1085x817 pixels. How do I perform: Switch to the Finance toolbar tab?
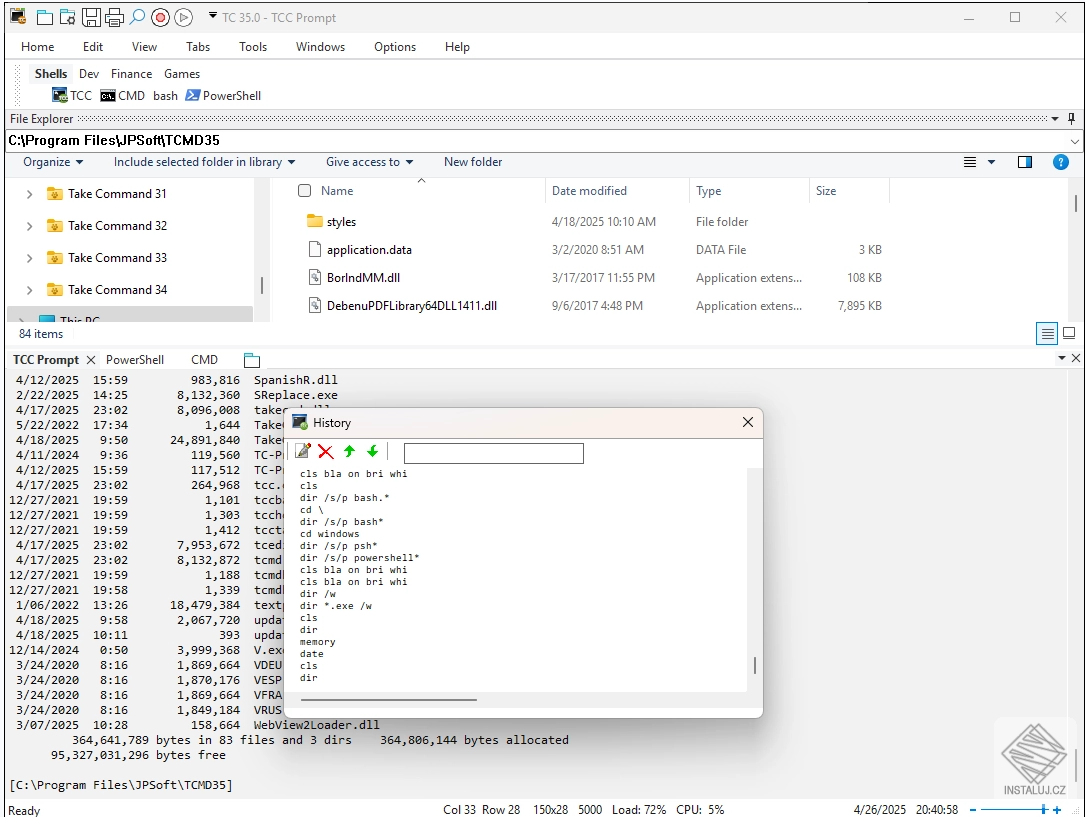pyautogui.click(x=131, y=74)
